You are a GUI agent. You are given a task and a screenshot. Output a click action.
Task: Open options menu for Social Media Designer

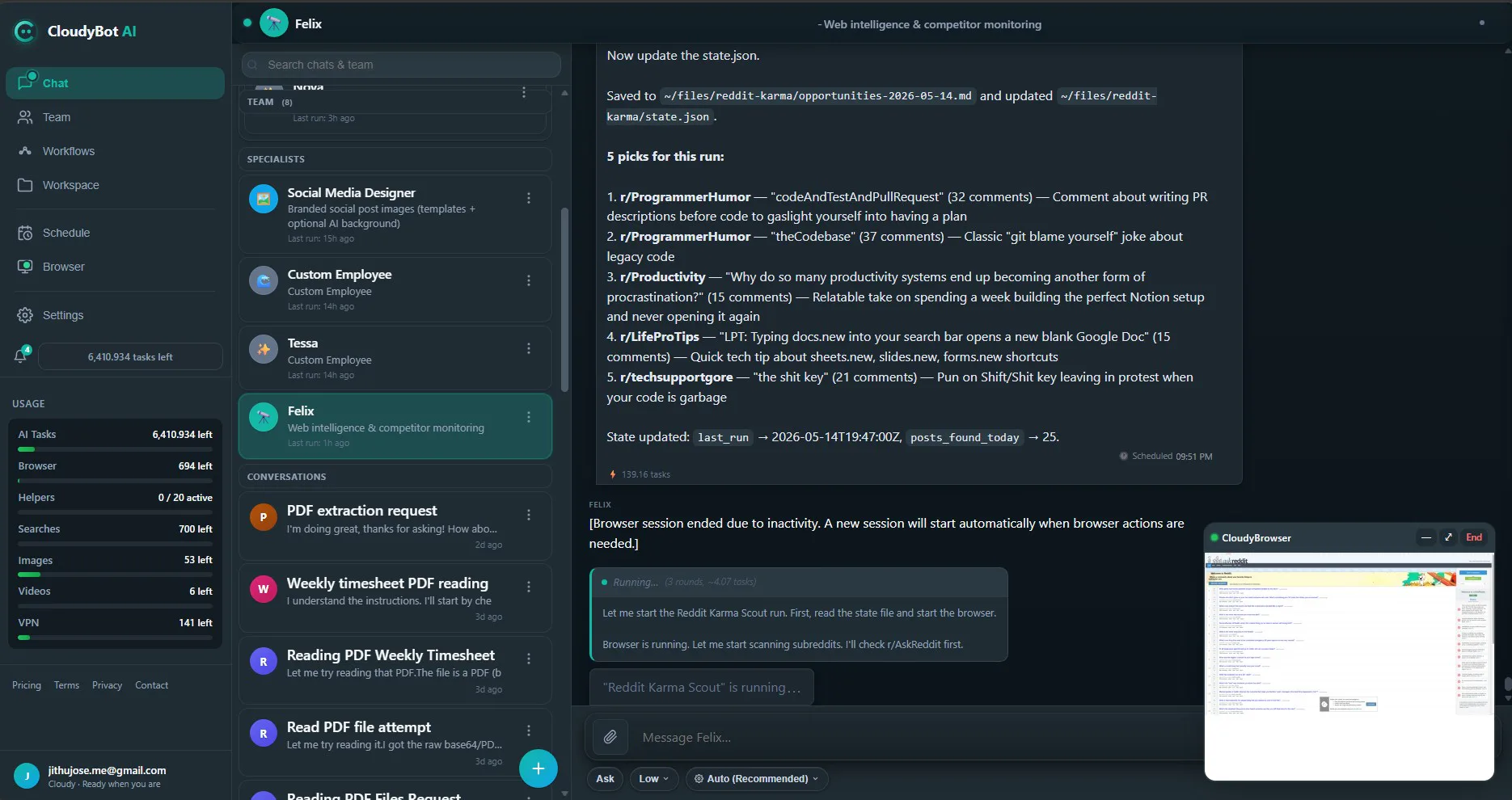pos(529,198)
